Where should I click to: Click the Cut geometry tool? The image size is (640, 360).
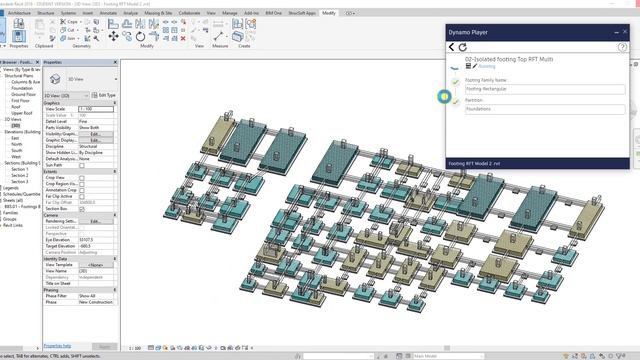(68, 30)
